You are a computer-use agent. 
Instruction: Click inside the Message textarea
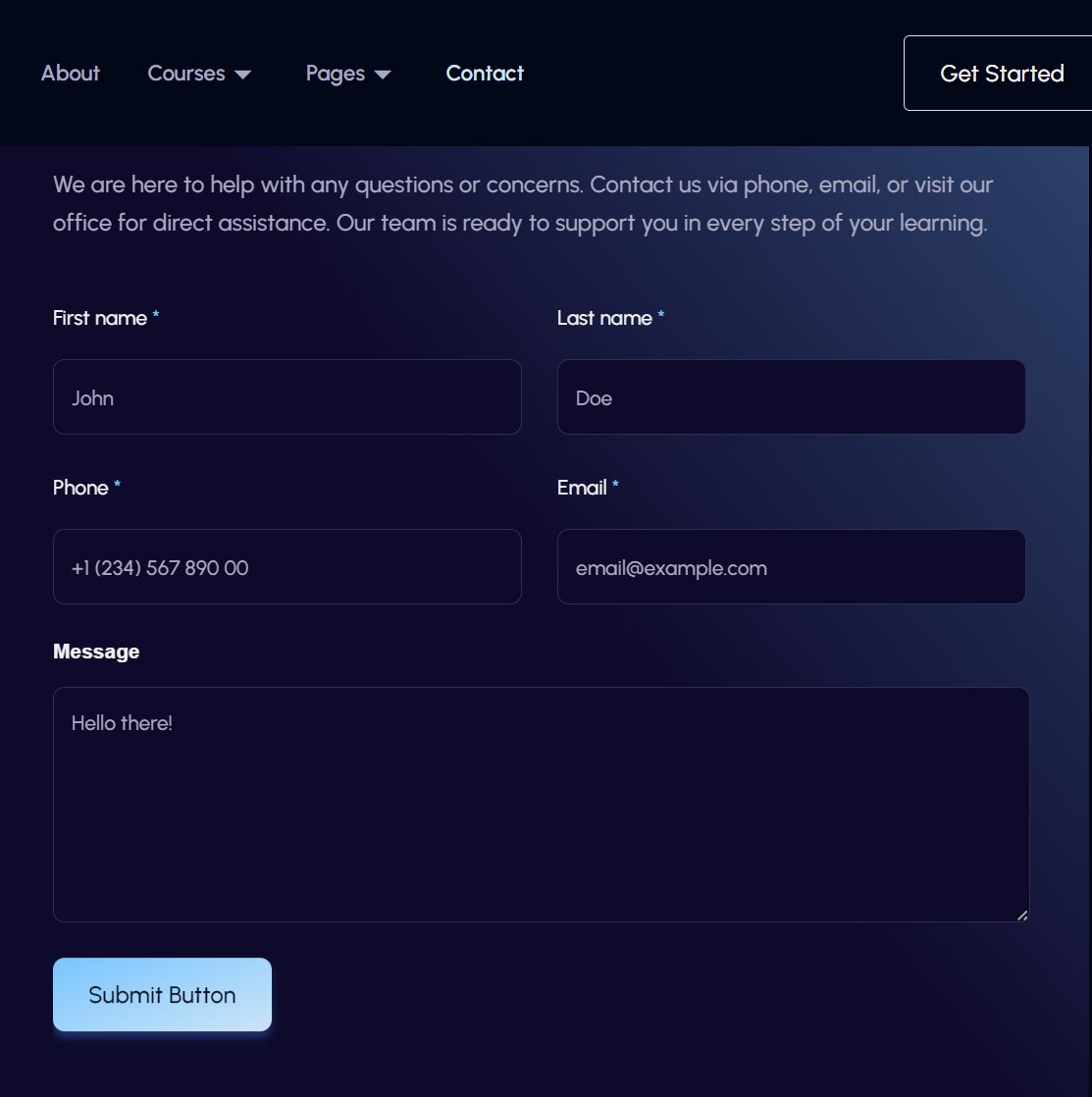541,805
